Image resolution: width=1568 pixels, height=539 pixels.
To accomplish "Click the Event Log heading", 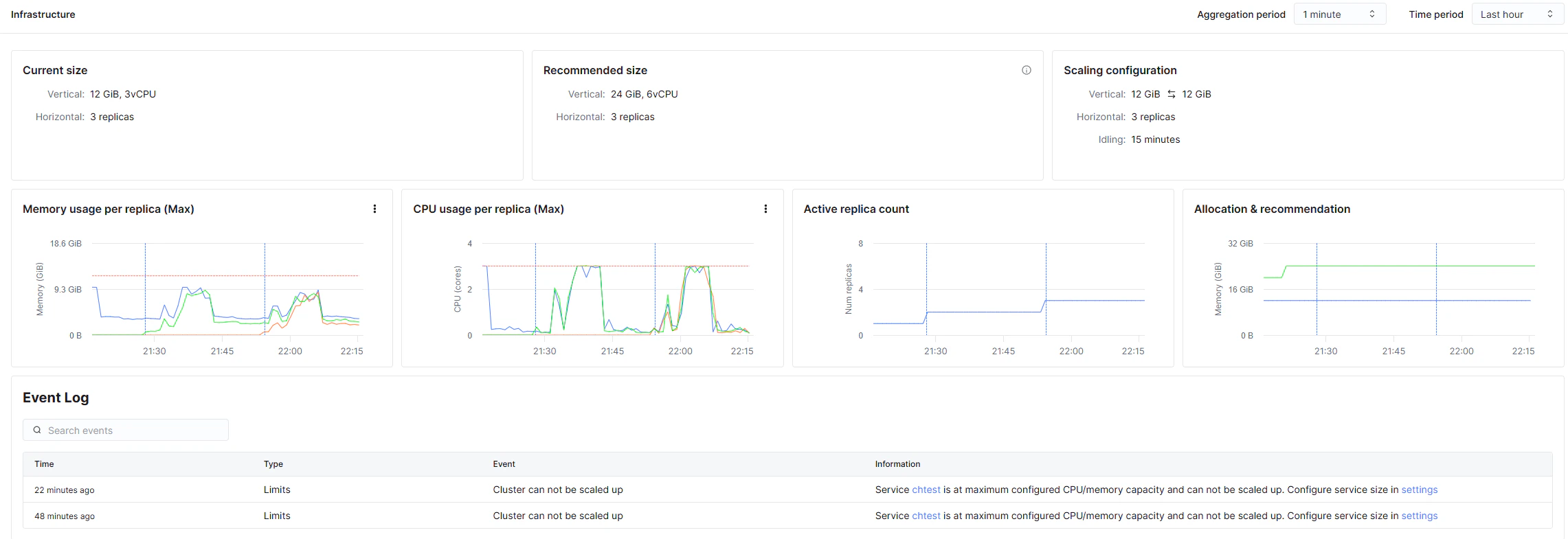I will 56,398.
